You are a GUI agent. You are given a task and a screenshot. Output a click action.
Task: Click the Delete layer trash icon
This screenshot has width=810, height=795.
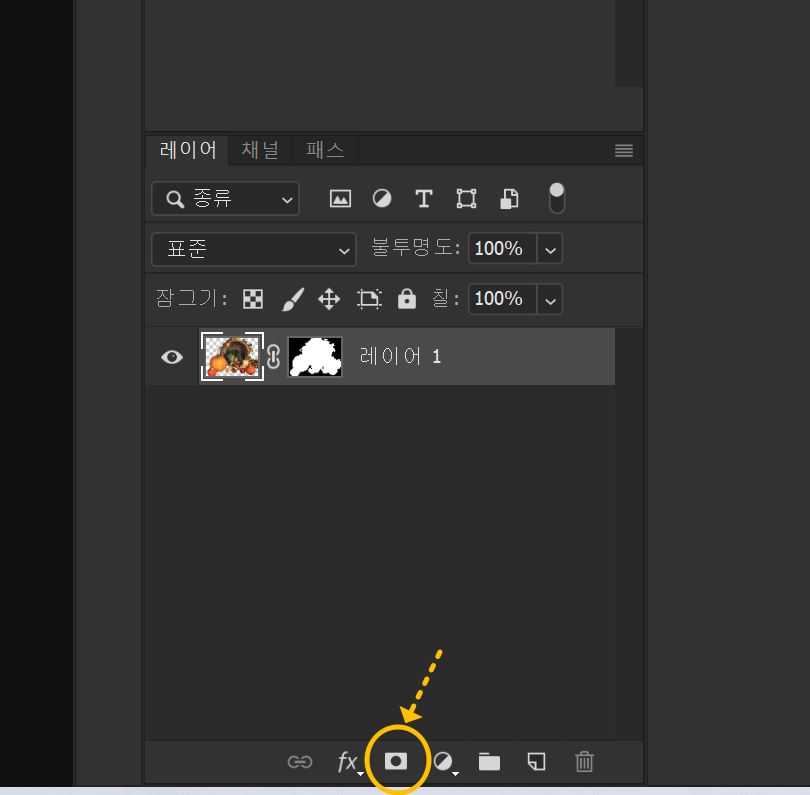click(x=584, y=761)
